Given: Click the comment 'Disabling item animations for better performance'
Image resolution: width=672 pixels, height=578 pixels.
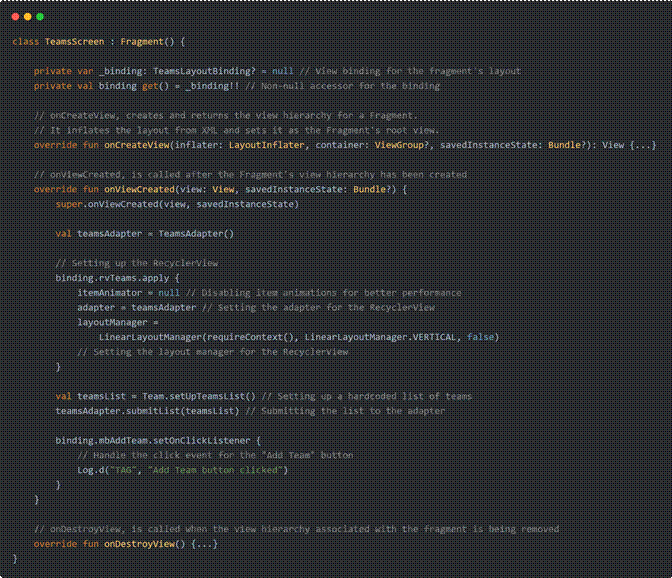Looking at the screenshot, I should point(324,293).
